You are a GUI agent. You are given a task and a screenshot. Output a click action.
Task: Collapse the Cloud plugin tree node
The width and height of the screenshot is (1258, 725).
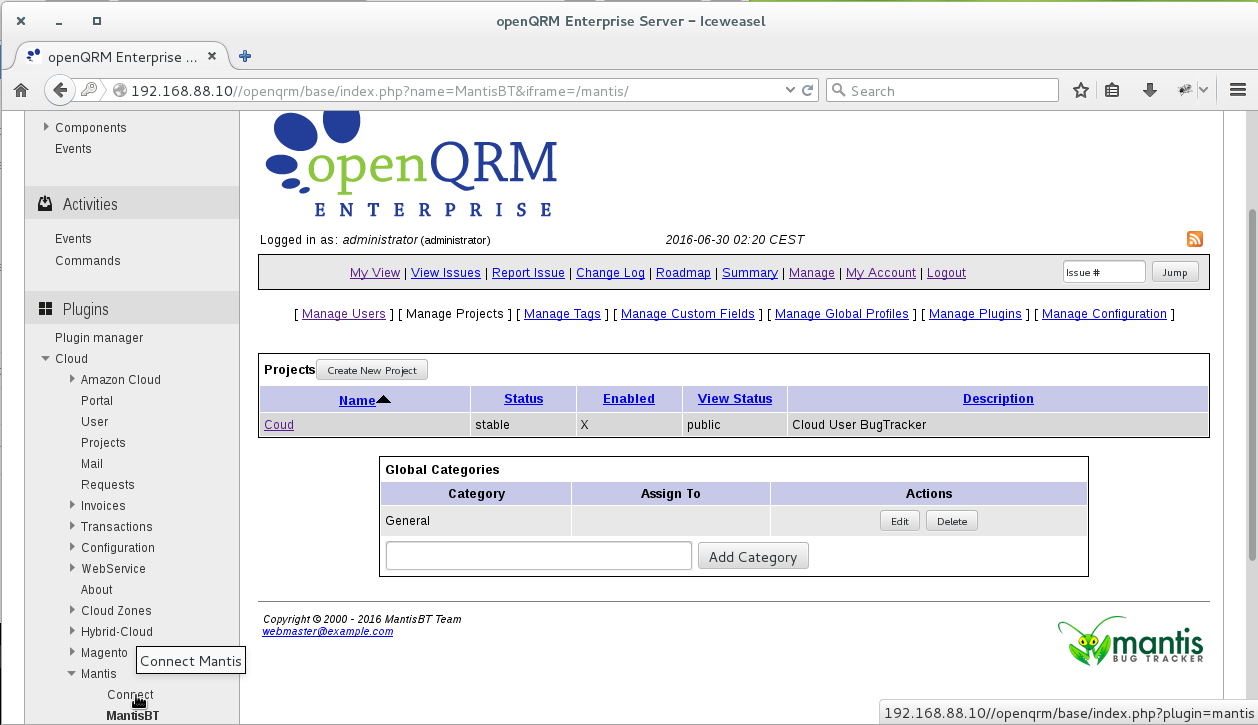click(46, 358)
